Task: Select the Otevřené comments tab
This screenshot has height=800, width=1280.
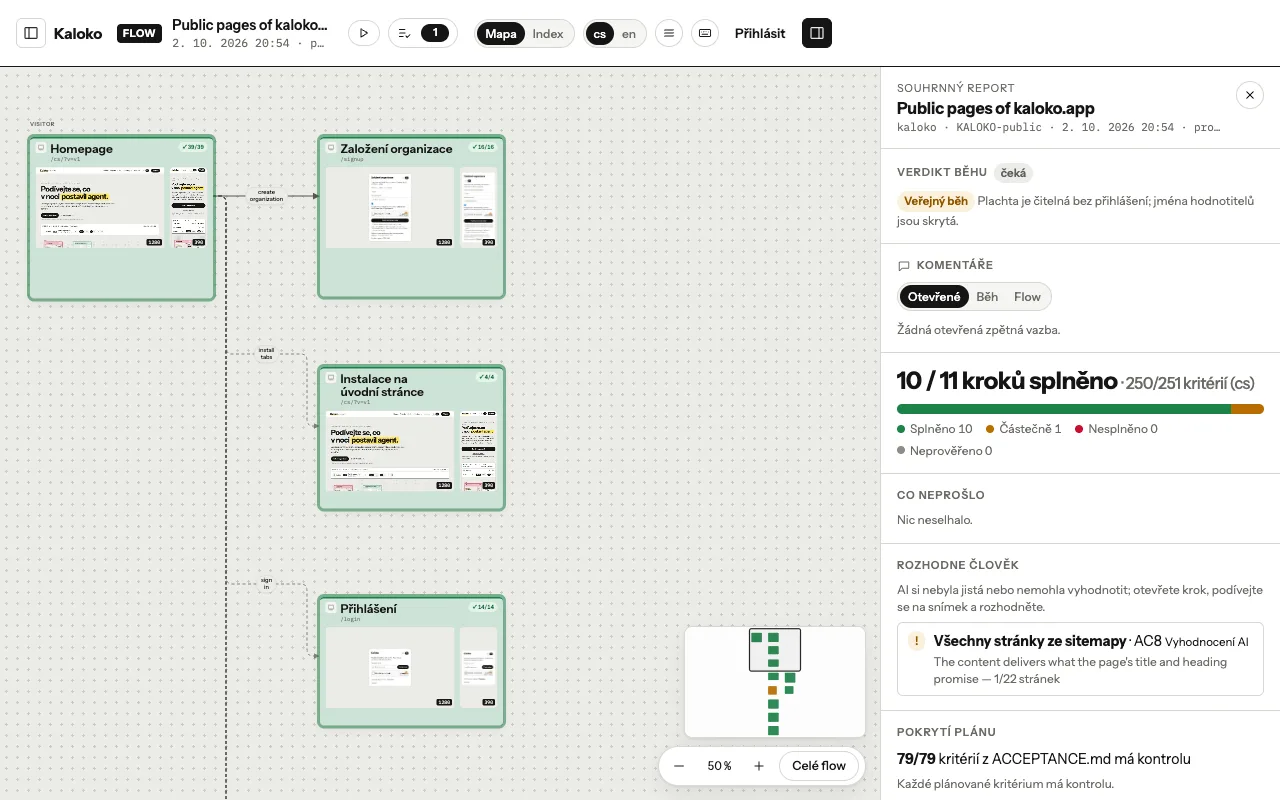Action: pos(934,297)
